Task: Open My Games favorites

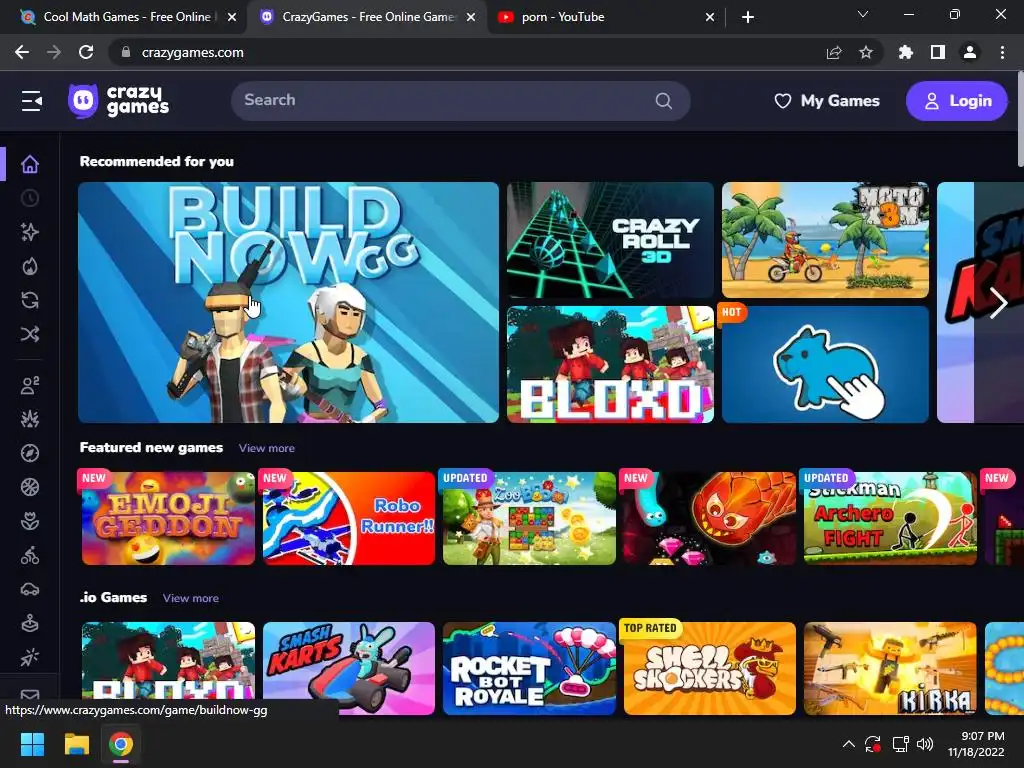Action: pos(827,101)
